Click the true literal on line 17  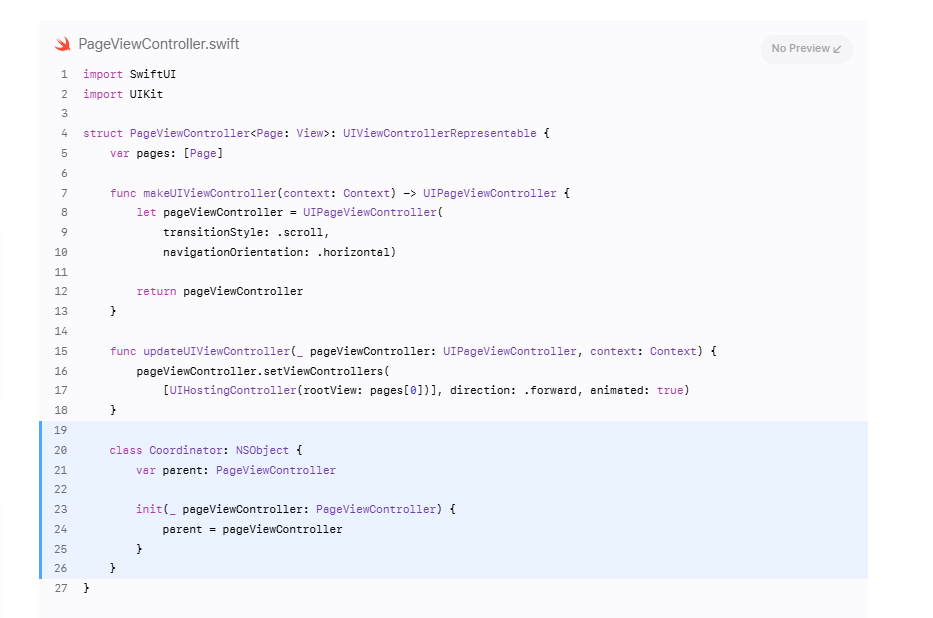(669, 390)
